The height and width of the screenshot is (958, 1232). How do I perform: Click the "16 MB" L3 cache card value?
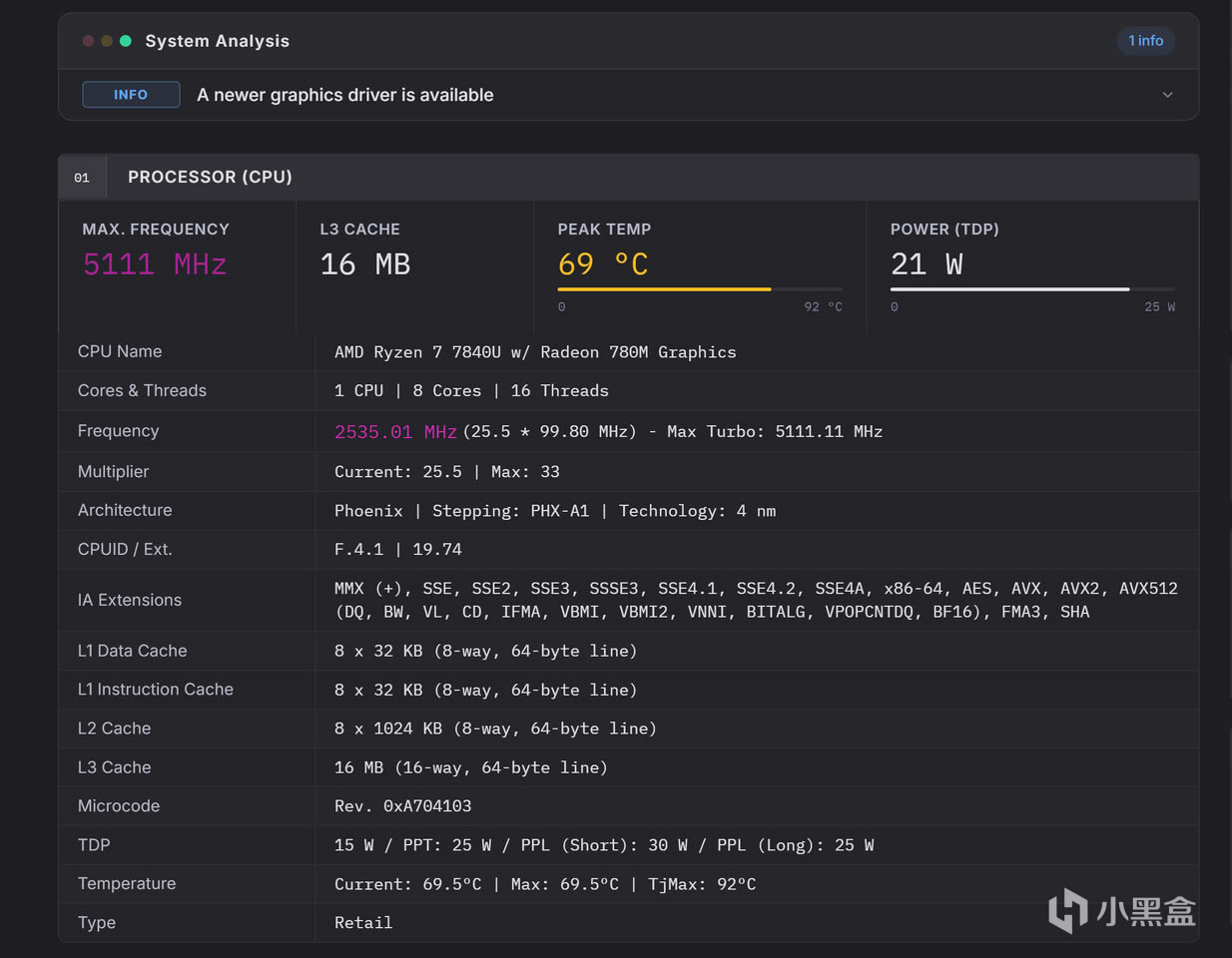[x=365, y=264]
